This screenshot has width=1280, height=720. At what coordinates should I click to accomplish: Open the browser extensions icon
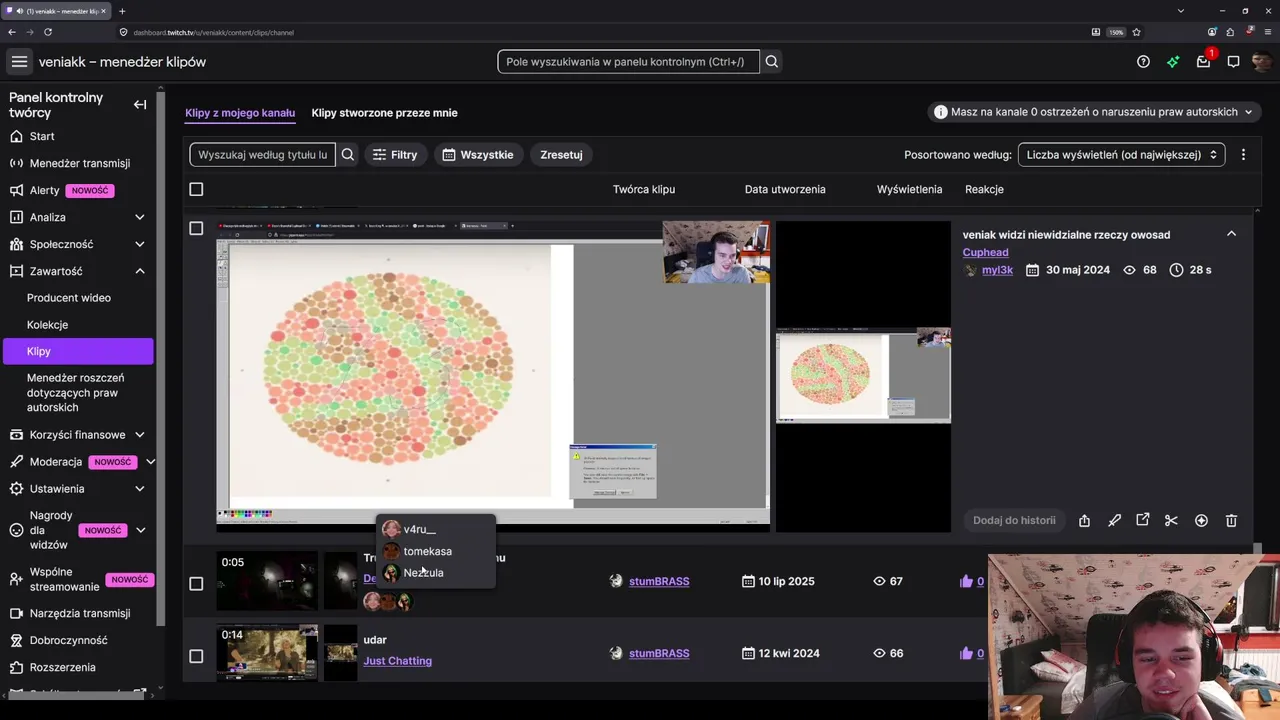click(1231, 32)
